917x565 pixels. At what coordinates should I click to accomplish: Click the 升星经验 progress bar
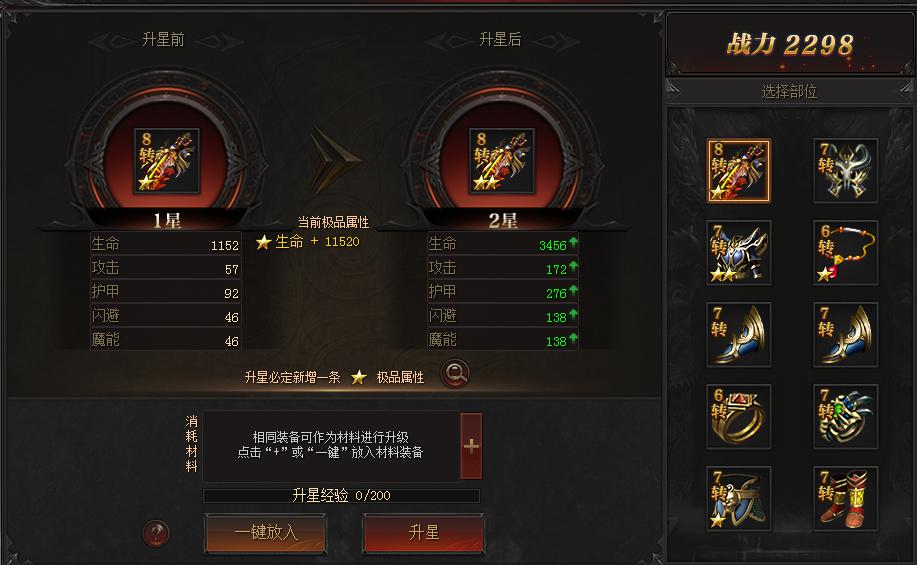(342, 495)
